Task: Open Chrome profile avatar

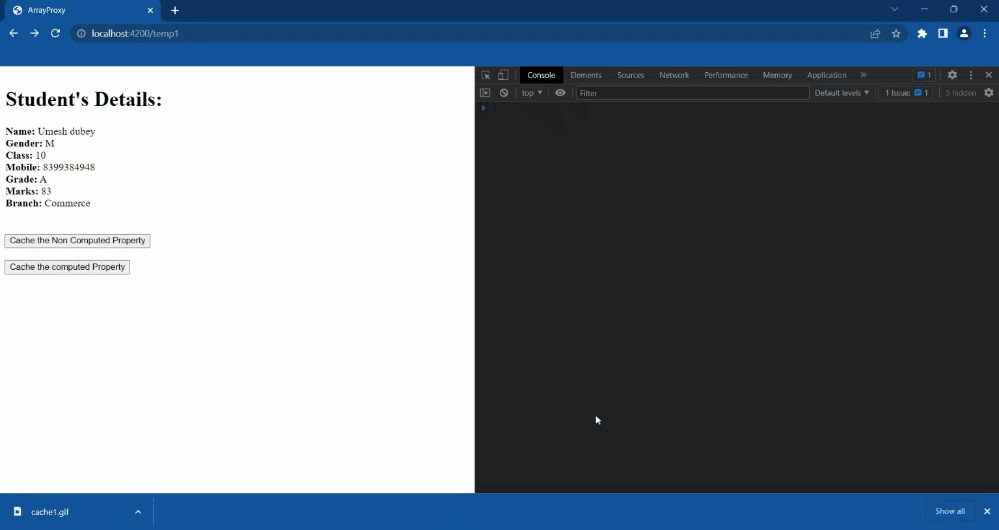Action: (964, 34)
